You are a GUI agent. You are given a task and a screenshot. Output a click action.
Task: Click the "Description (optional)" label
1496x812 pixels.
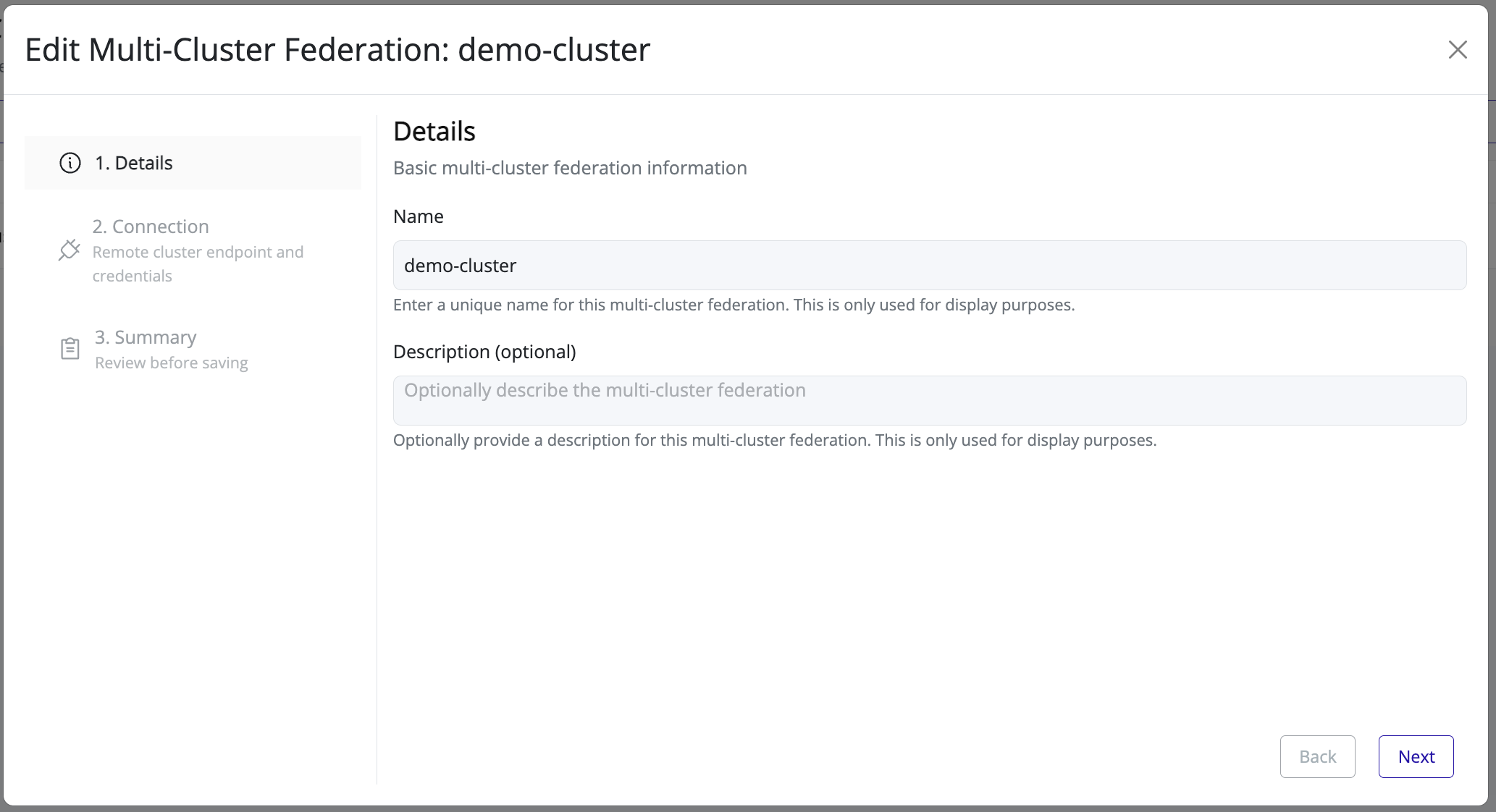(484, 352)
